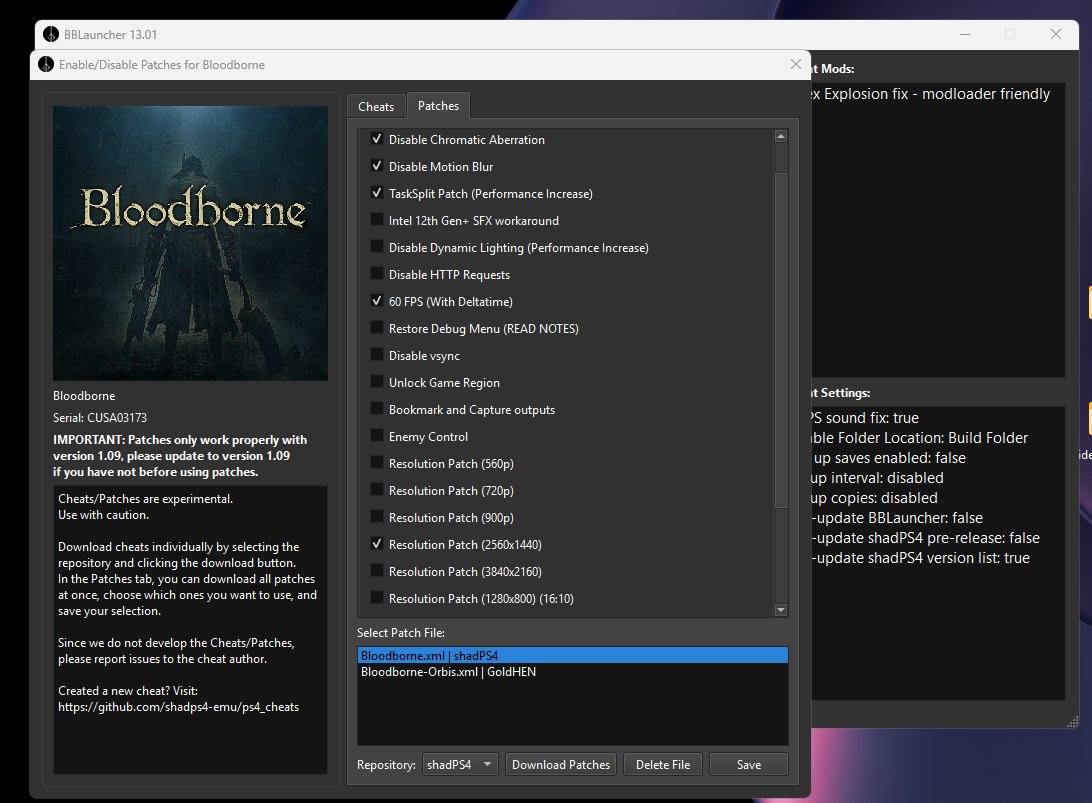
Task: Click the Bloodborne cover art image
Action: coord(190,243)
